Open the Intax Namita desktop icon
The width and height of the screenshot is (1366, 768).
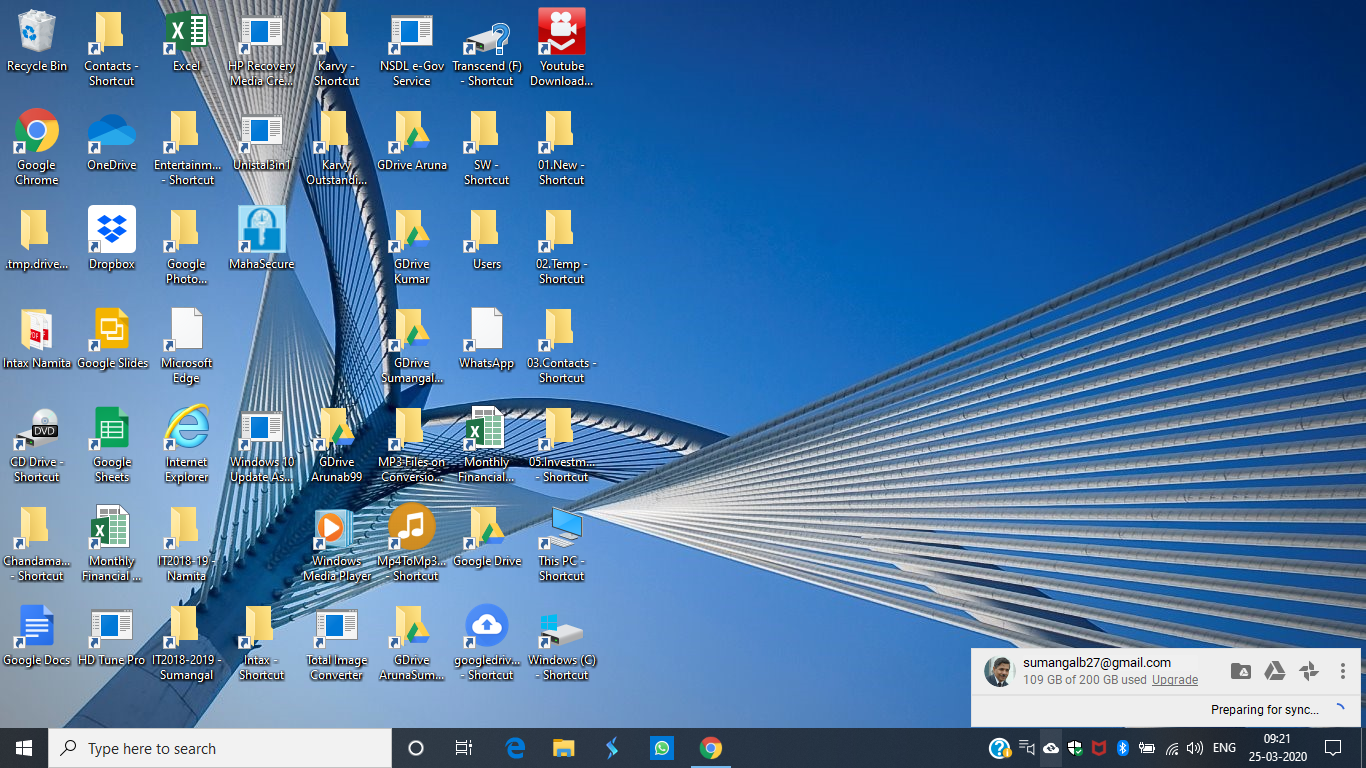tap(37, 338)
